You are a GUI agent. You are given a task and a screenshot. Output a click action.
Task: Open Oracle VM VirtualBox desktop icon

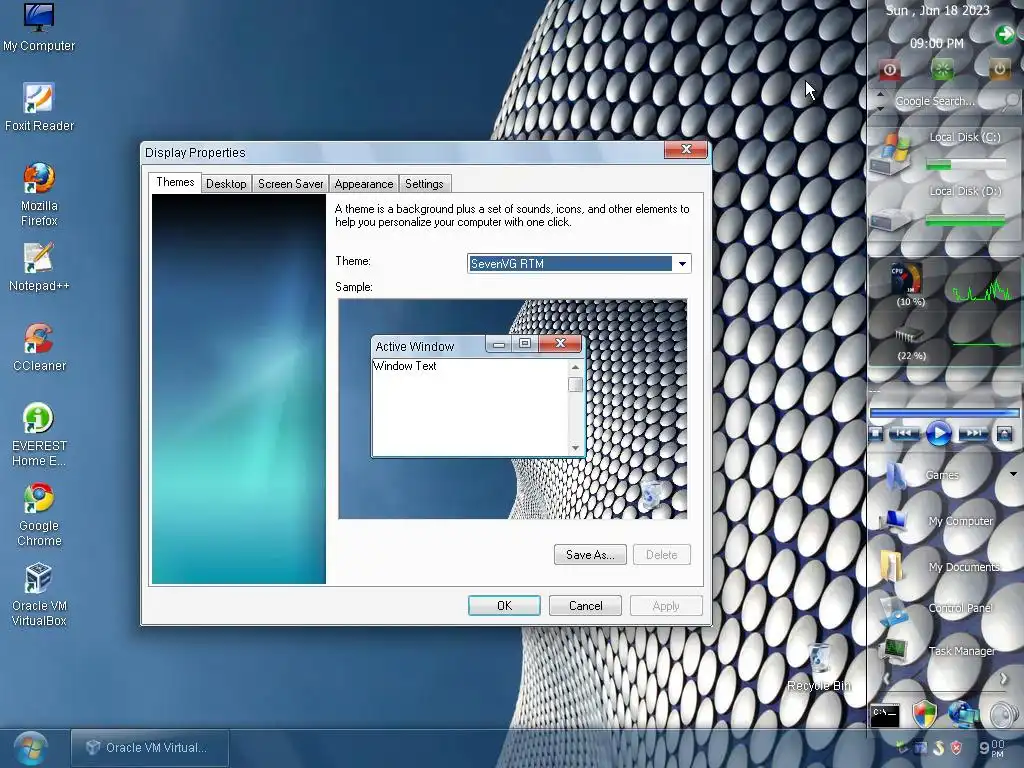coord(39,595)
